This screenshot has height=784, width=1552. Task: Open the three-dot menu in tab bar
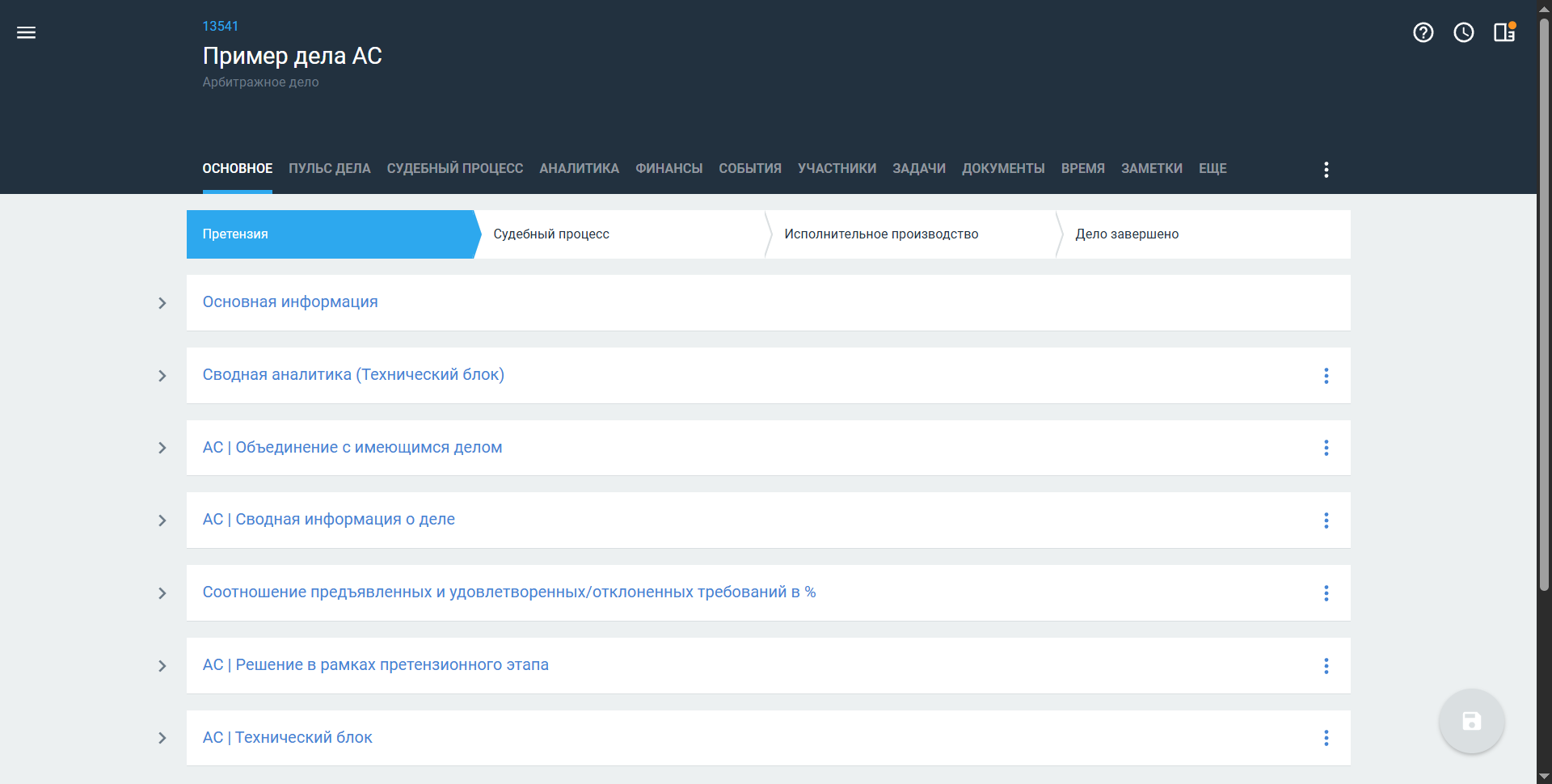1326,170
